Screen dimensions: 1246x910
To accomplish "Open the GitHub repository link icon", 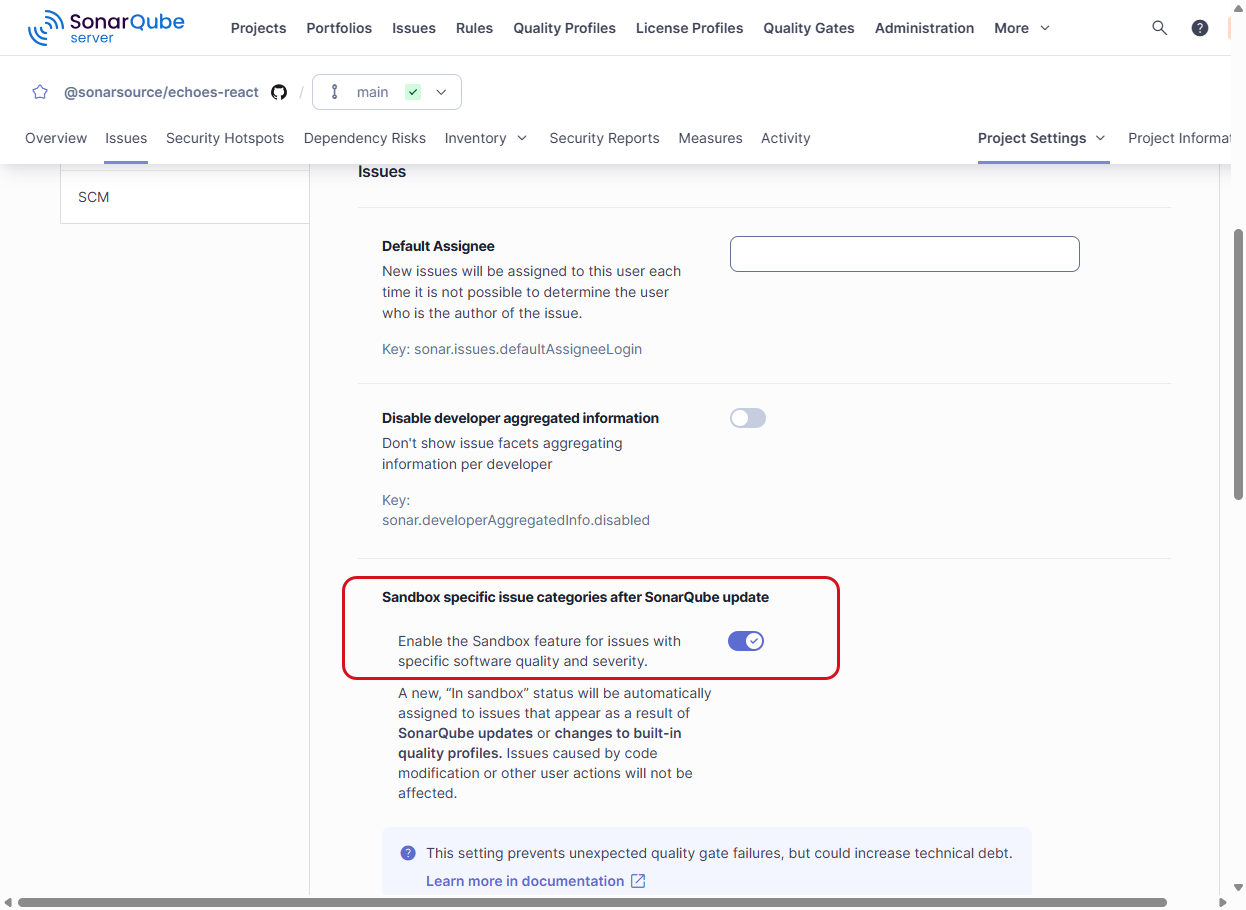I will point(279,91).
